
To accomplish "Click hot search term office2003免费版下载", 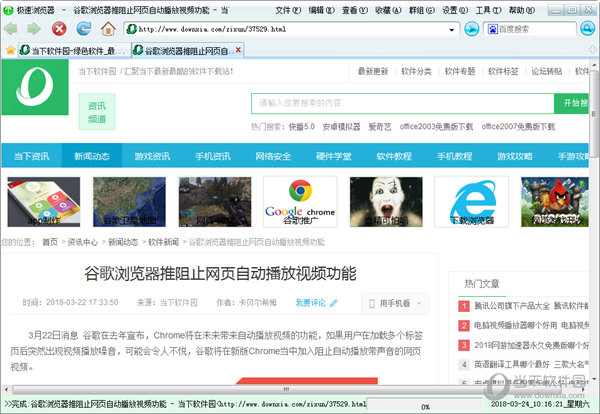I will pos(437,127).
